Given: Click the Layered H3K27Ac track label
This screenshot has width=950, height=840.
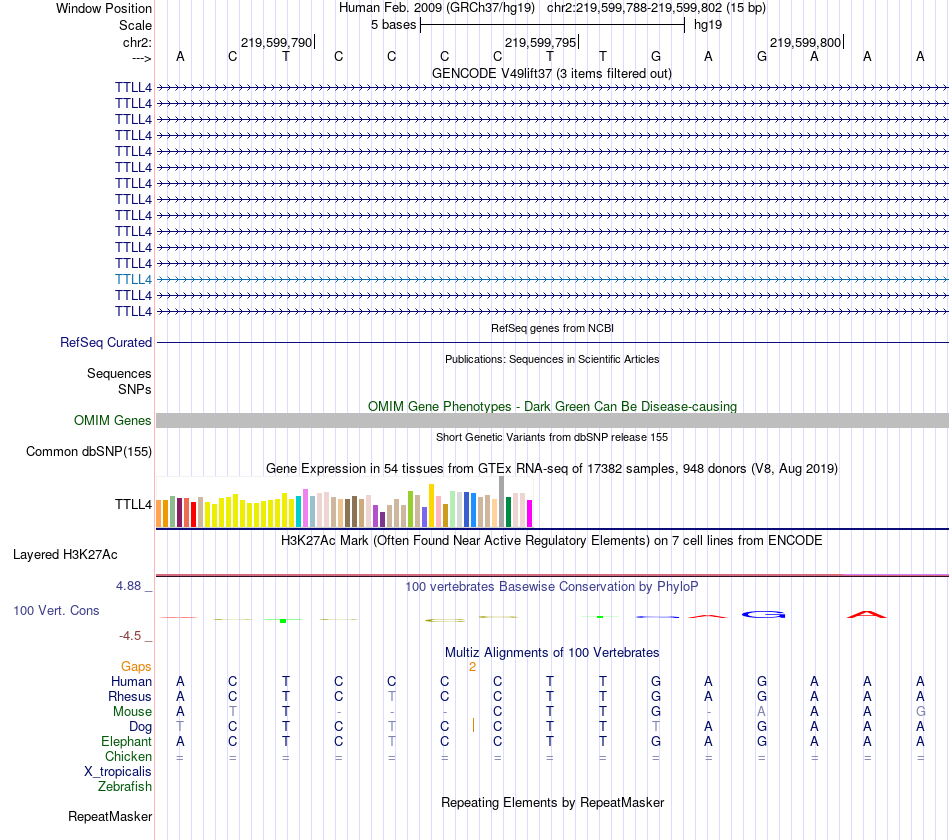Looking at the screenshot, I should [x=65, y=555].
